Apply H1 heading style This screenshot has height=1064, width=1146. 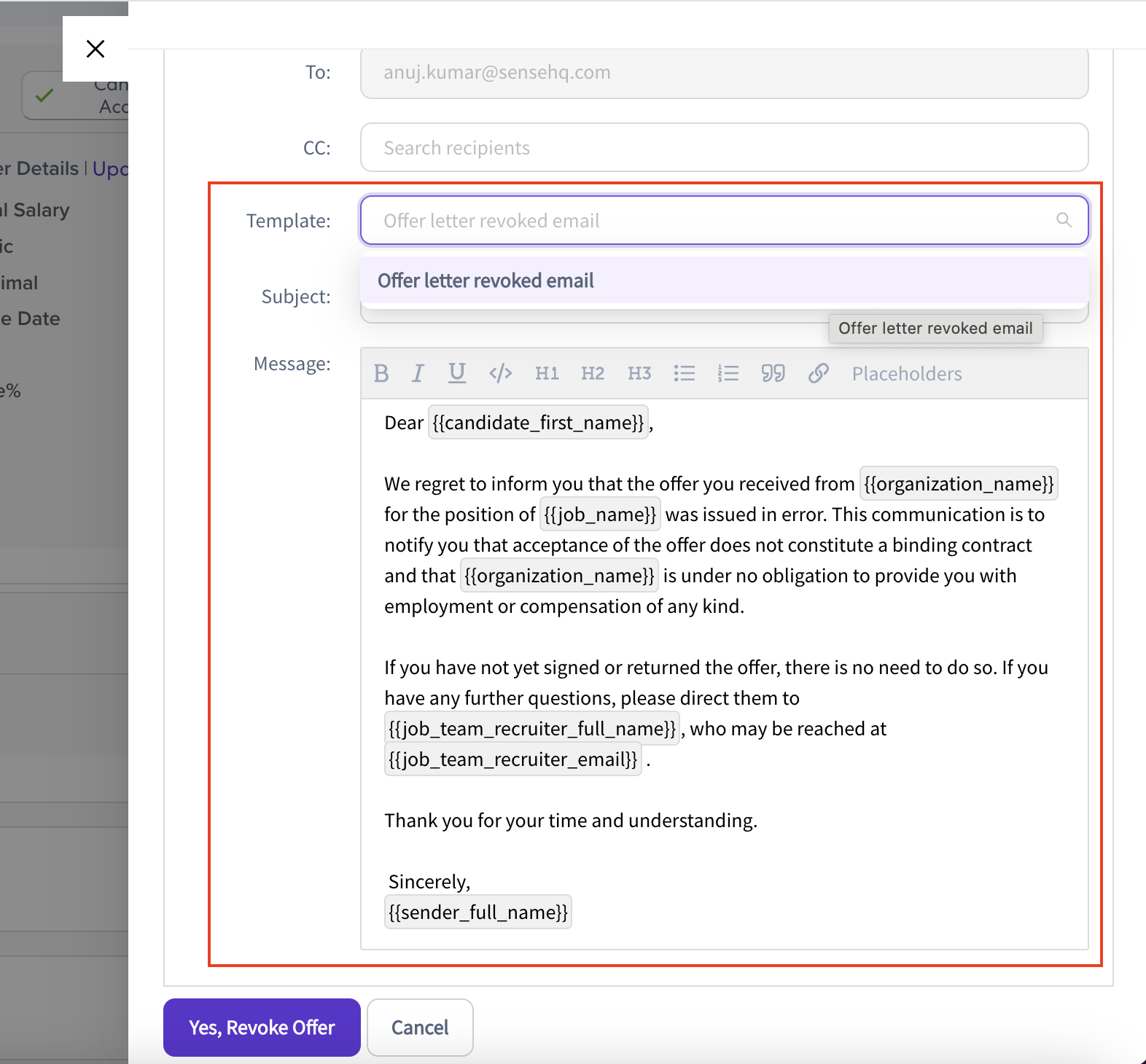[547, 374]
